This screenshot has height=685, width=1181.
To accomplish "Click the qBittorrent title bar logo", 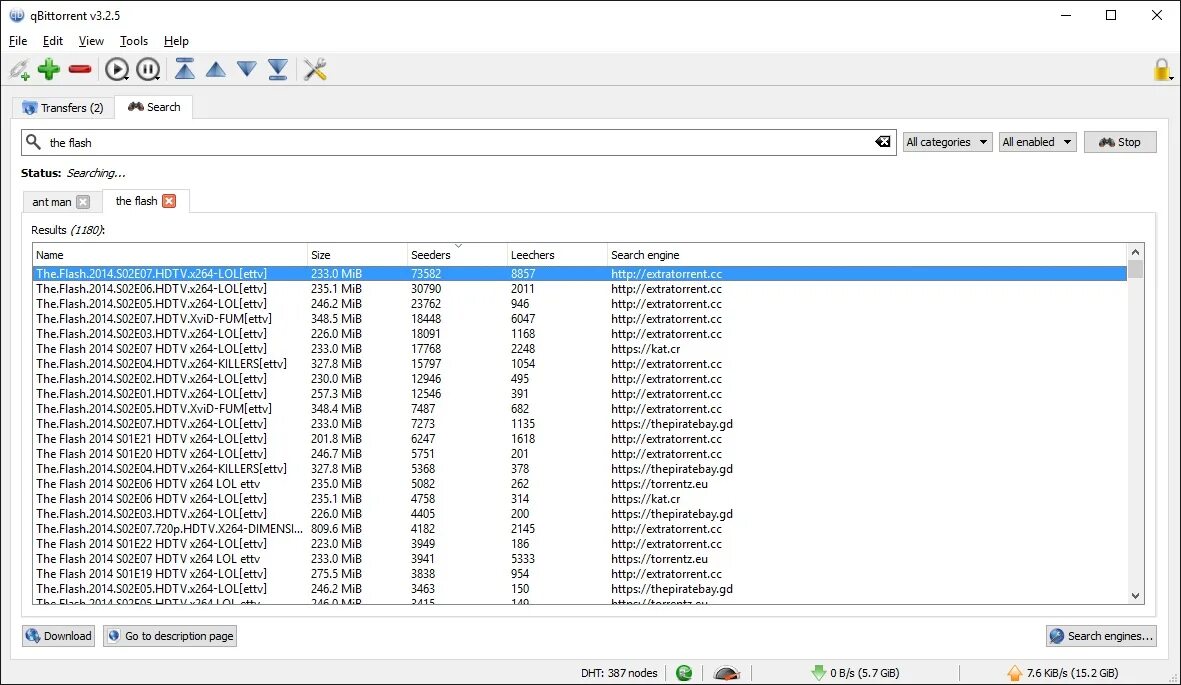I will click(x=16, y=15).
